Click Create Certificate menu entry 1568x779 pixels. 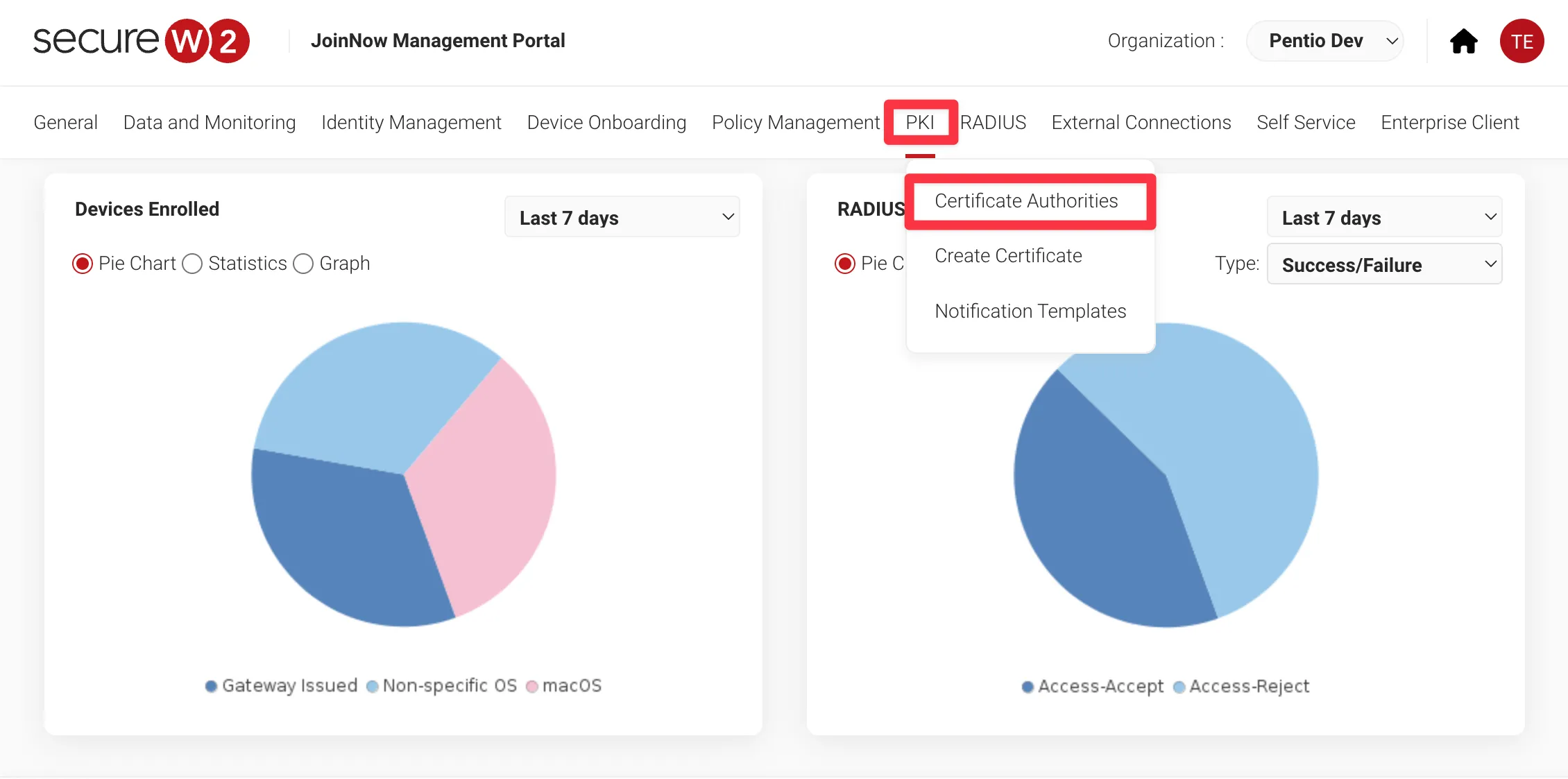pos(1008,256)
